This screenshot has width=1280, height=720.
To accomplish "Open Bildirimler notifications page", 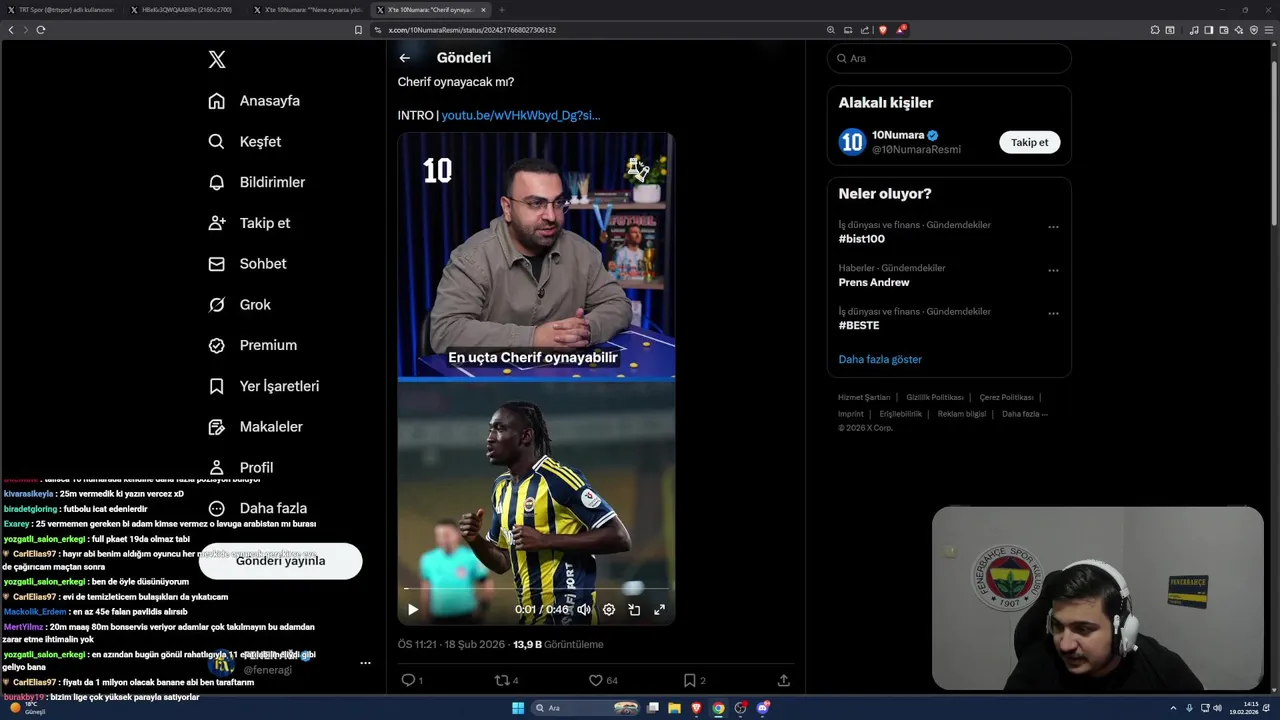I will pos(256,182).
